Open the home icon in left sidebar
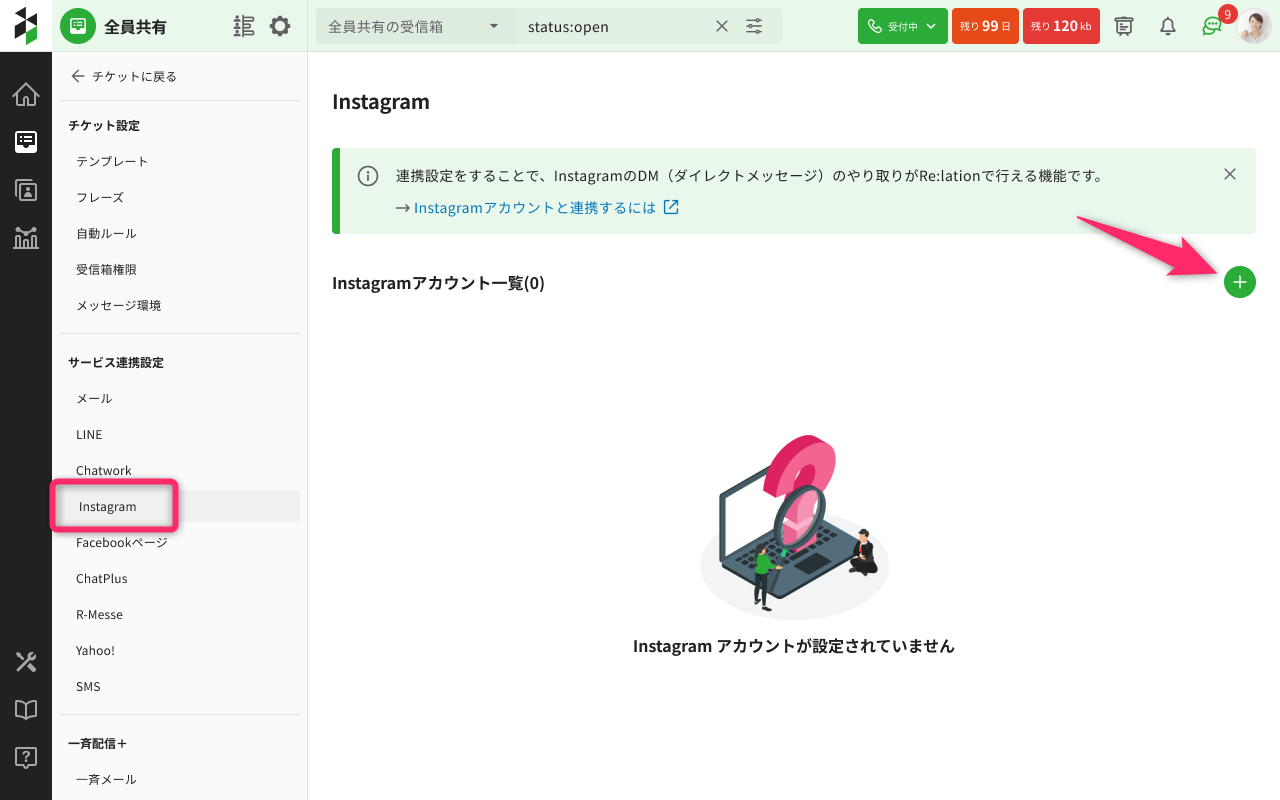The height and width of the screenshot is (800, 1280). 26,95
